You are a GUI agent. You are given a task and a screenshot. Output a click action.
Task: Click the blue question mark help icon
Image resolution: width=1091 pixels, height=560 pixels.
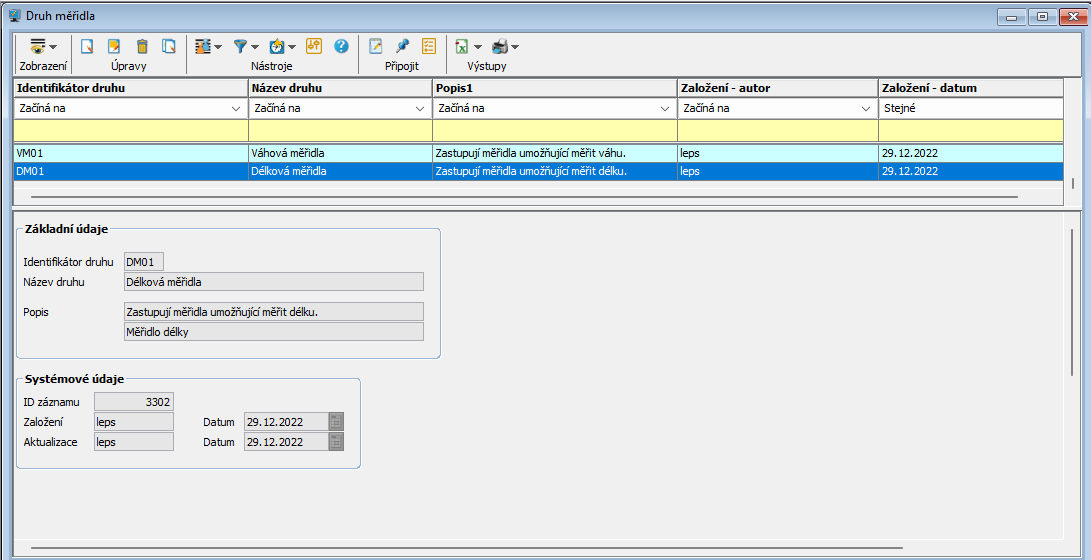click(x=341, y=46)
